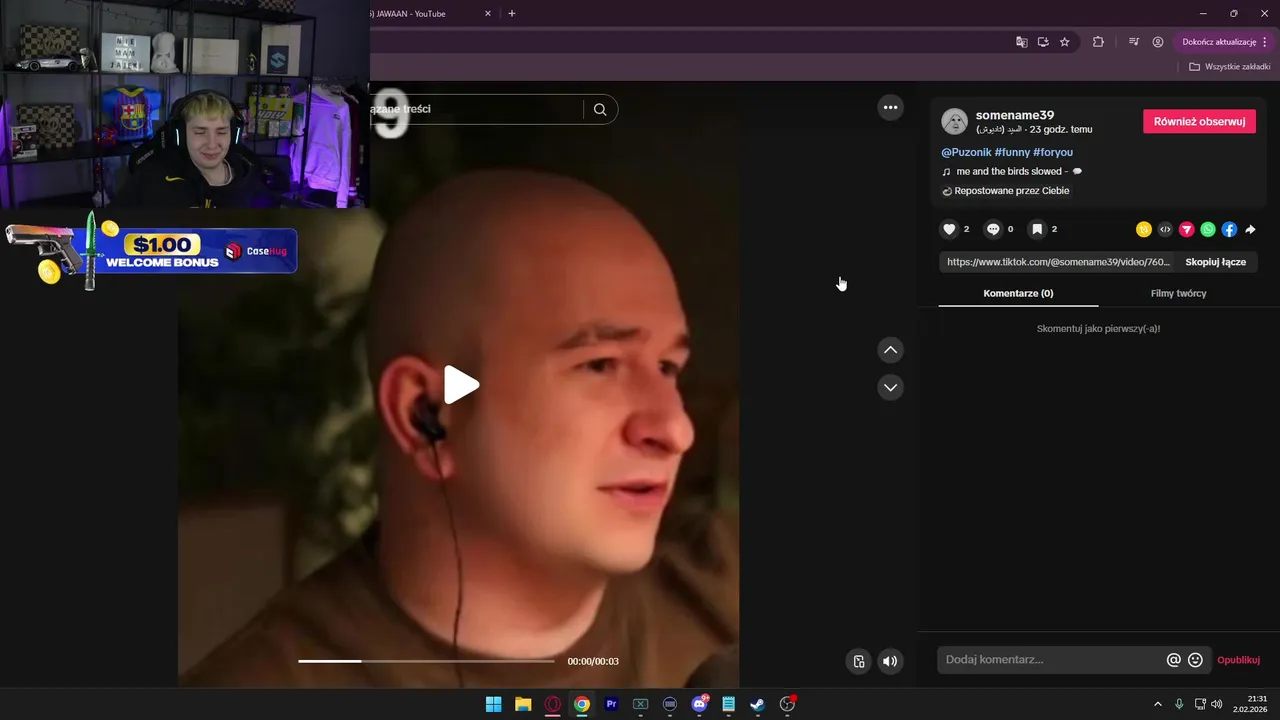Show hidden tray icons chevron
Viewport: 1280px width, 720px height.
(x=1158, y=704)
